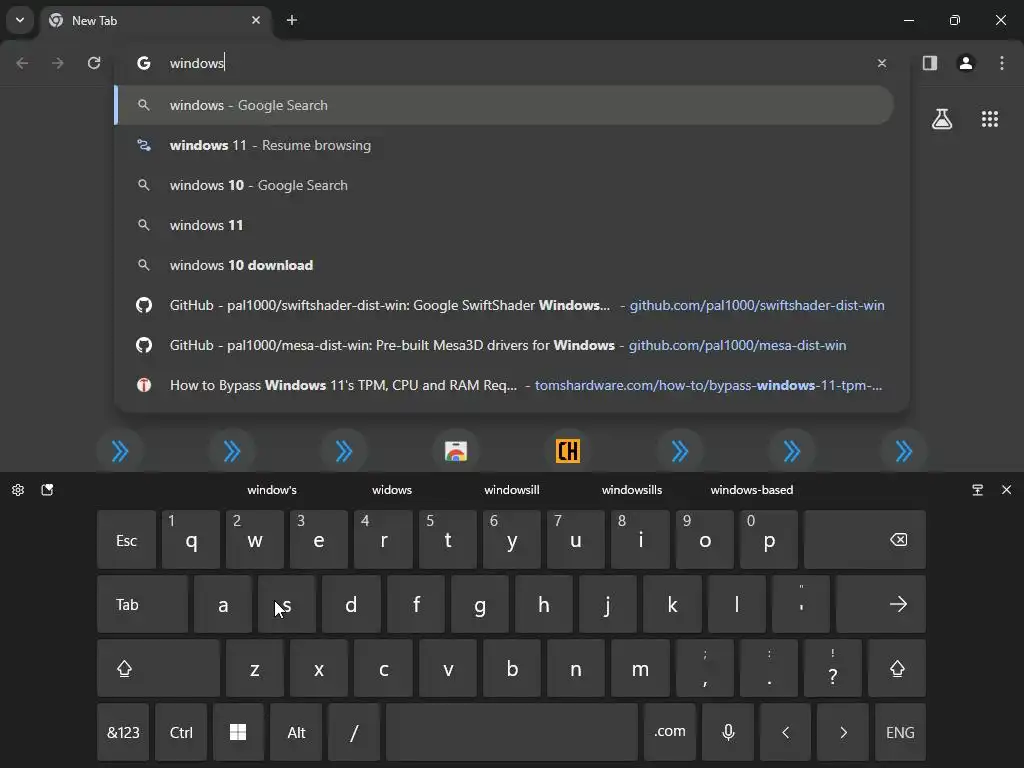Choose the 'windows-based' text suggestion
1024x768 pixels.
[752, 490]
